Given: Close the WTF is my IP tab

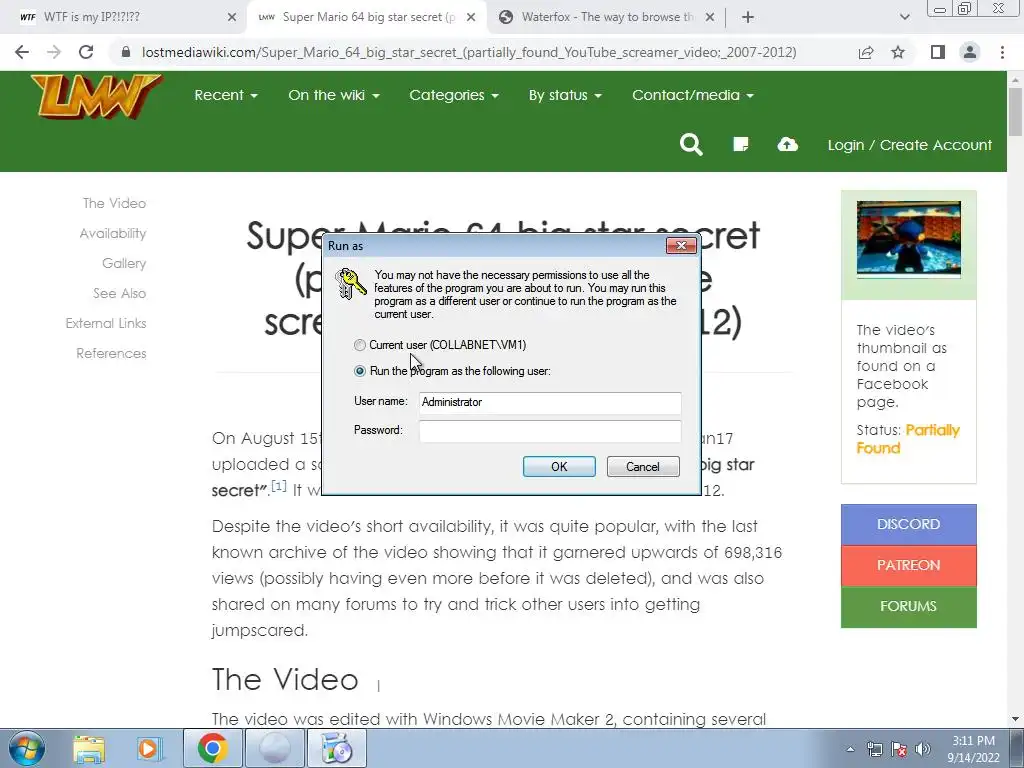Looking at the screenshot, I should (232, 18).
